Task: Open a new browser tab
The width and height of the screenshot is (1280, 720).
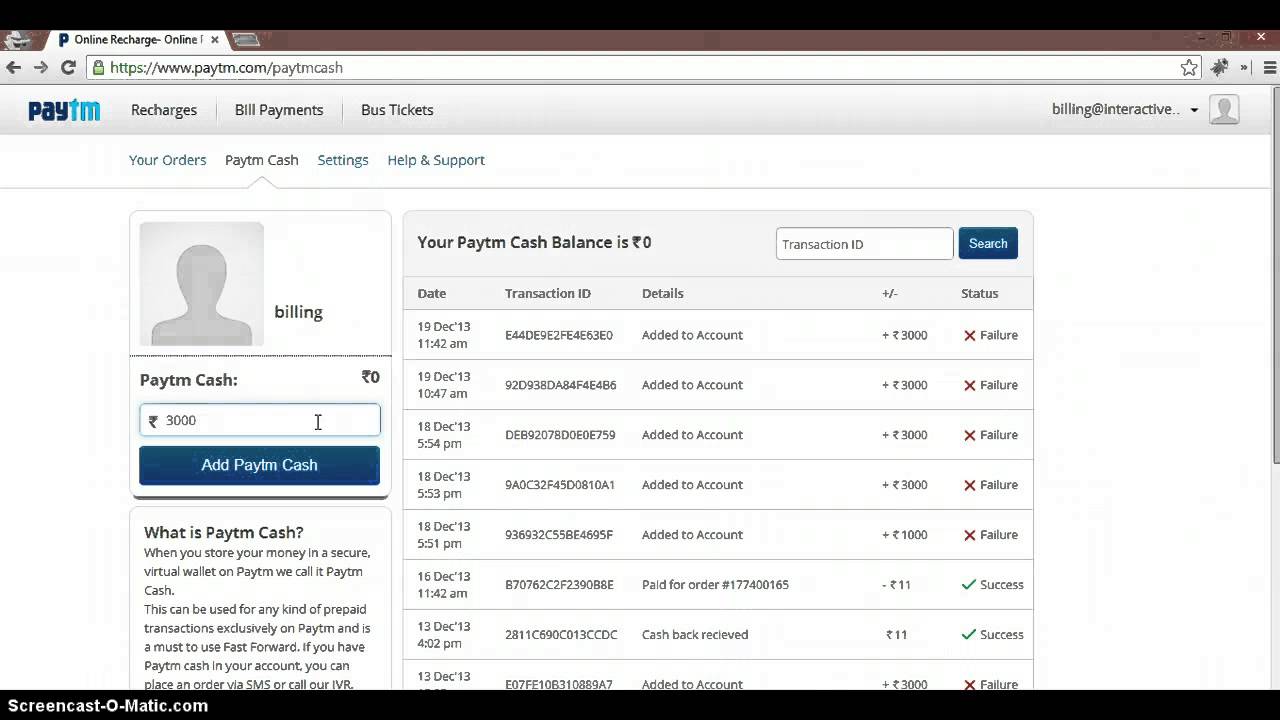Action: 246,40
